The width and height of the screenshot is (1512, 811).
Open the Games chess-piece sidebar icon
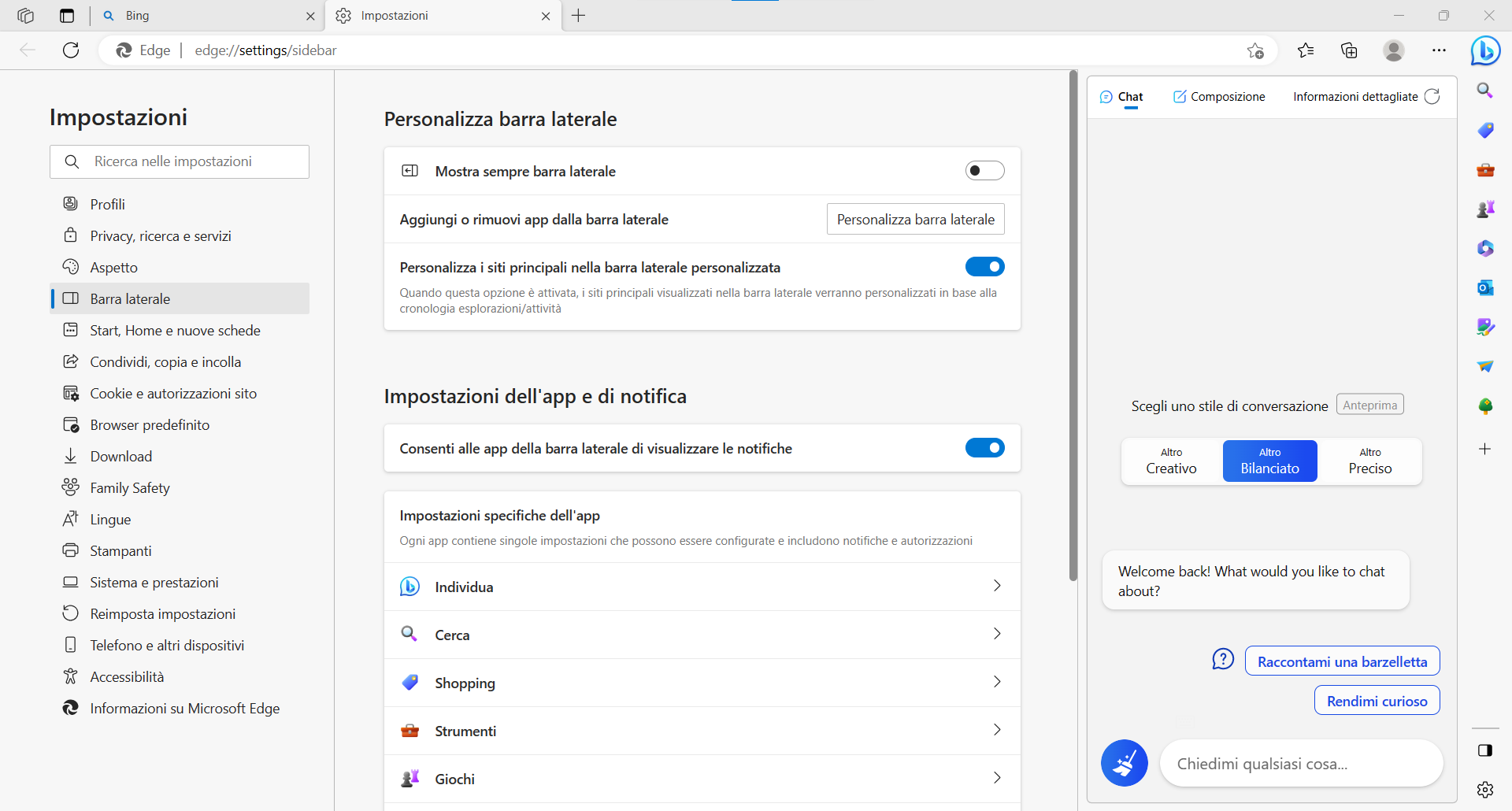click(x=1485, y=209)
